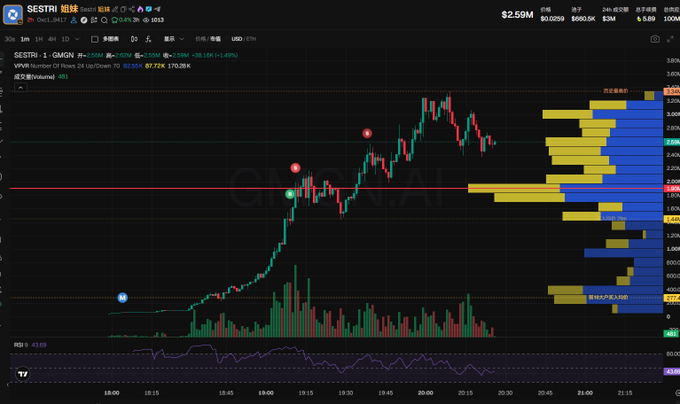Switch chart to 市值 market cap mode
Viewport: 680px width, 404px height.
216,39
